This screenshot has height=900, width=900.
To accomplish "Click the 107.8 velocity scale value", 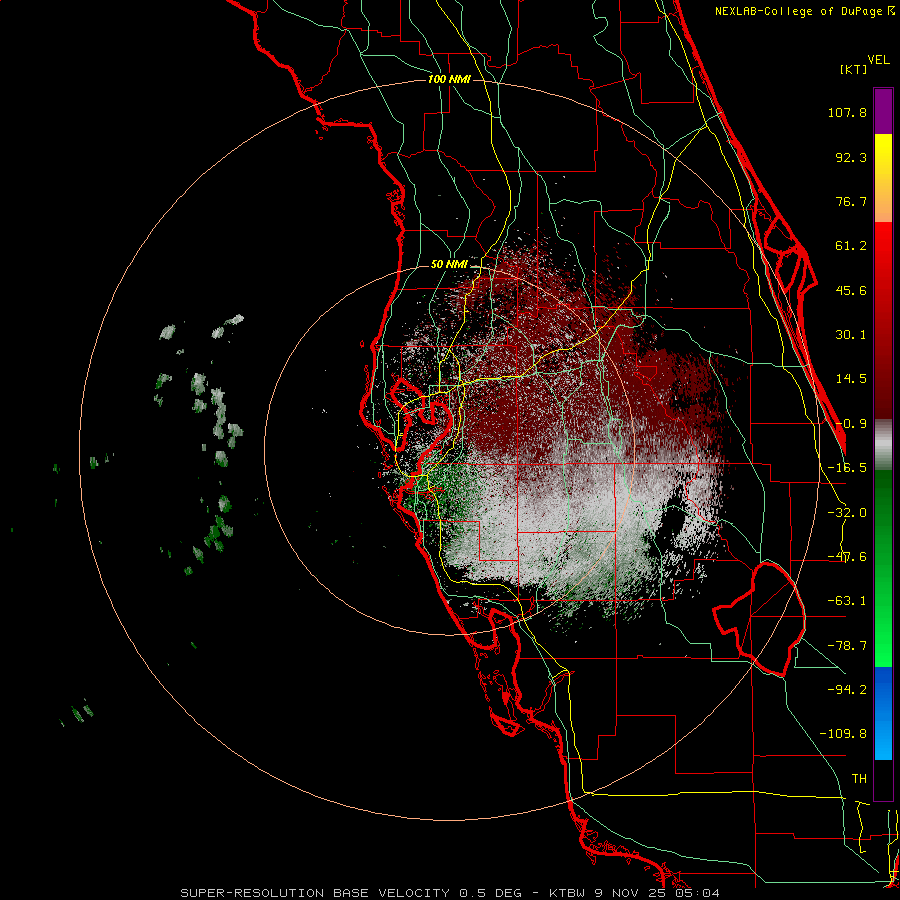I will coord(847,112).
